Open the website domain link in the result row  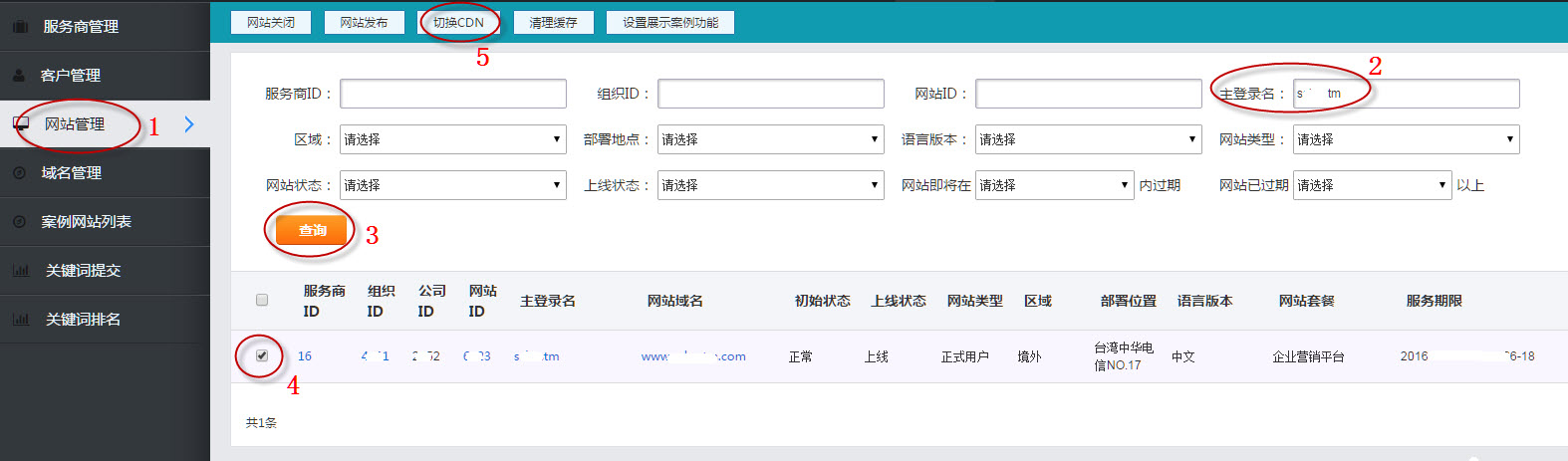pos(692,356)
